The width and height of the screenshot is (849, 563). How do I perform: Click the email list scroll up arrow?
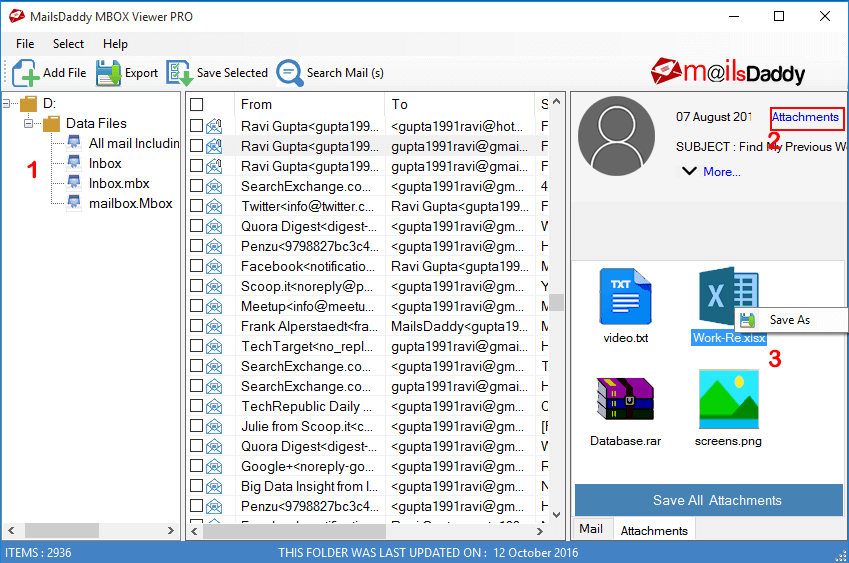556,102
